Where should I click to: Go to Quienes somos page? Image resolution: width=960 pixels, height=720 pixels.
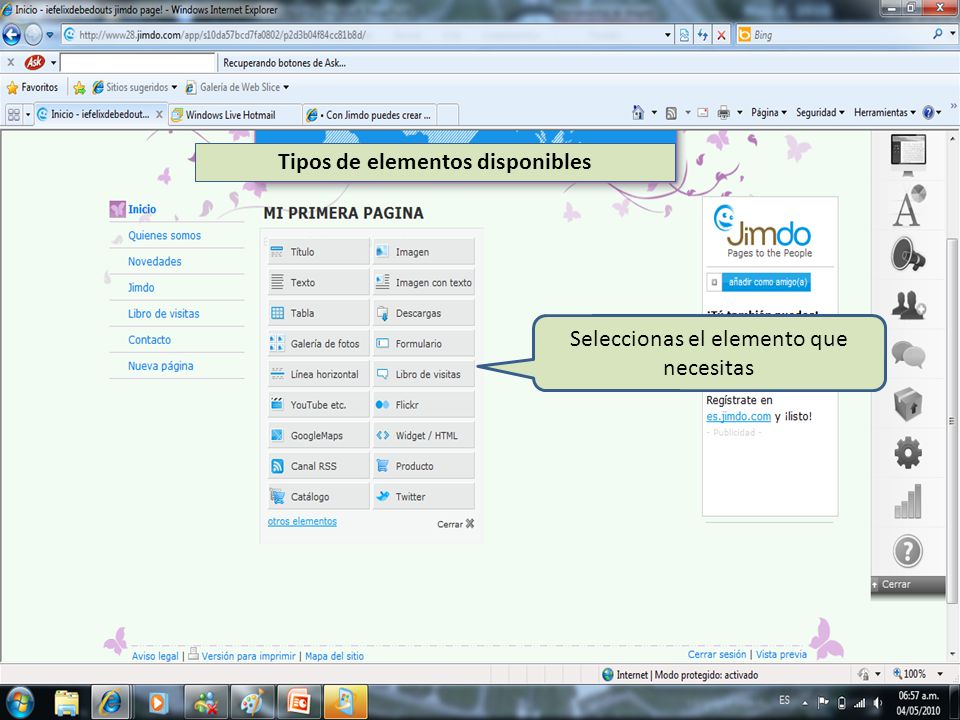(x=164, y=236)
